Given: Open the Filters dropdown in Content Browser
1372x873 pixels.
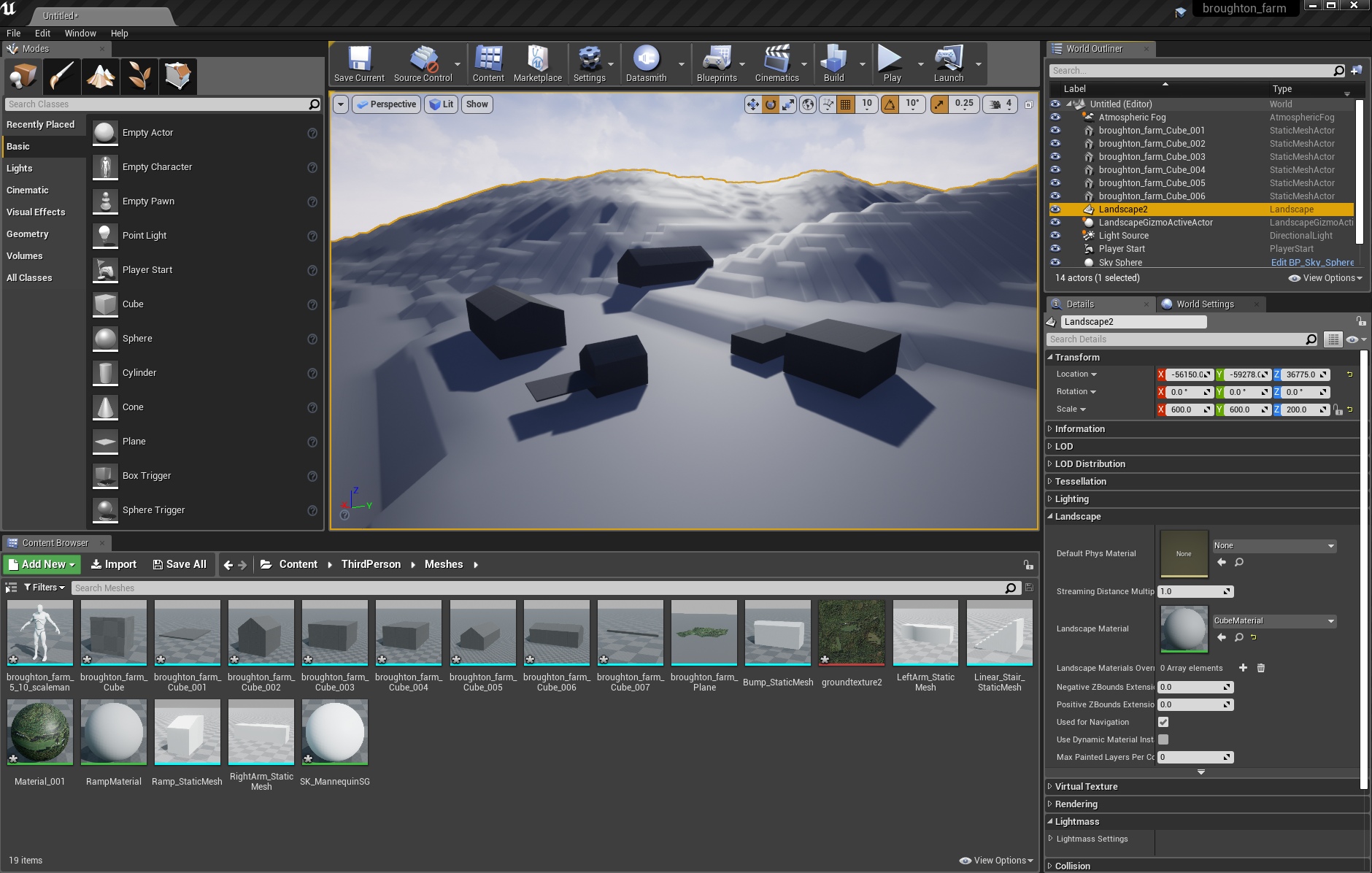Looking at the screenshot, I should tap(45, 588).
